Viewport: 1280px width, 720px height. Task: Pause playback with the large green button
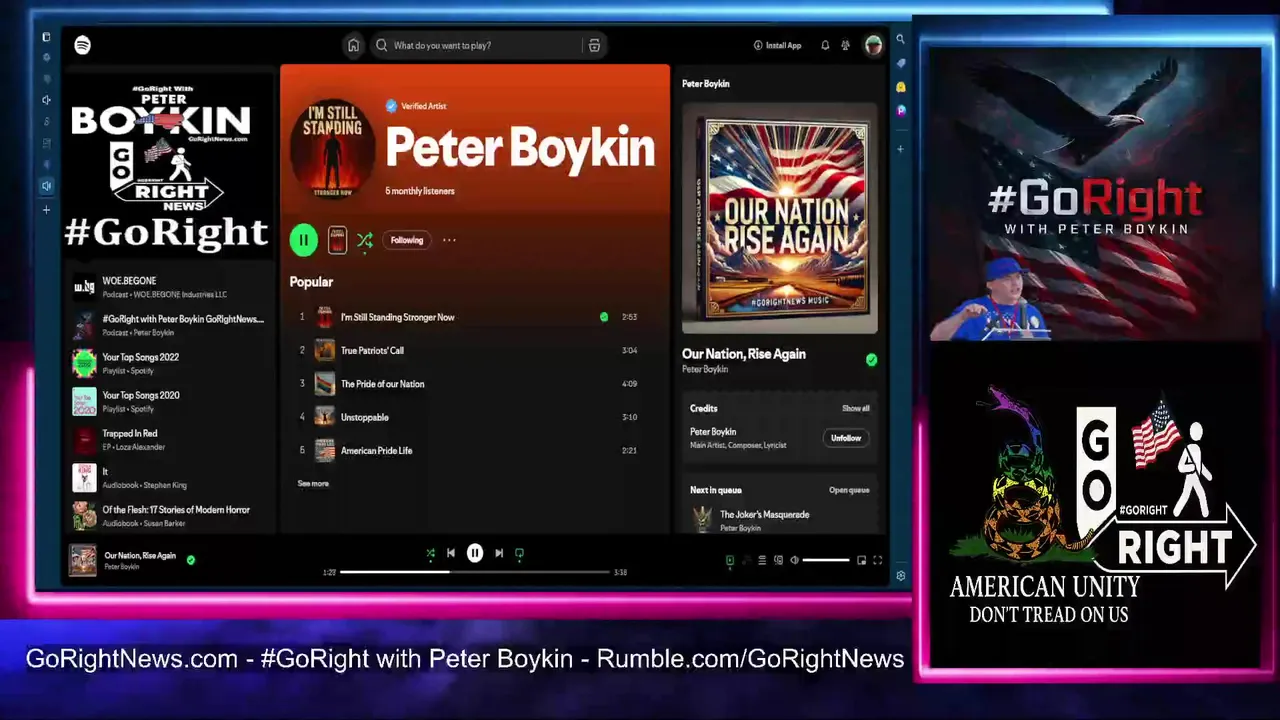(x=303, y=240)
